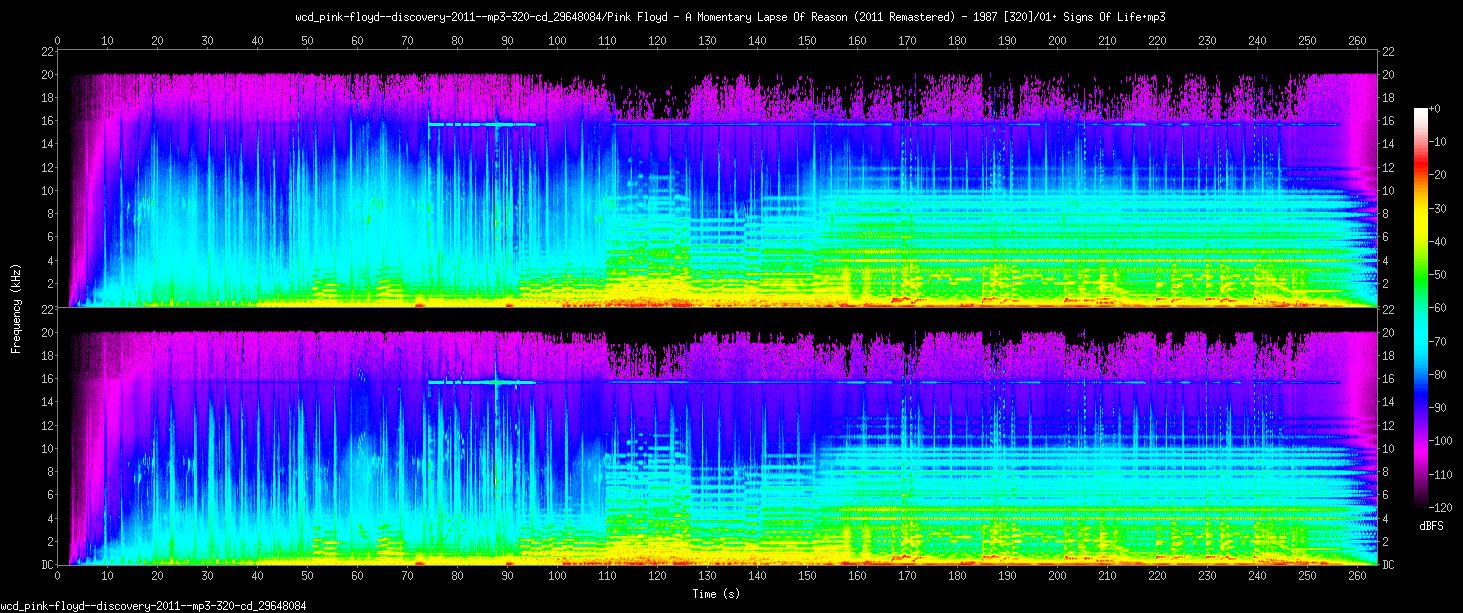The height and width of the screenshot is (613, 1463).
Task: Click the DC label on the lower channel's left axis
Action: click(46, 565)
